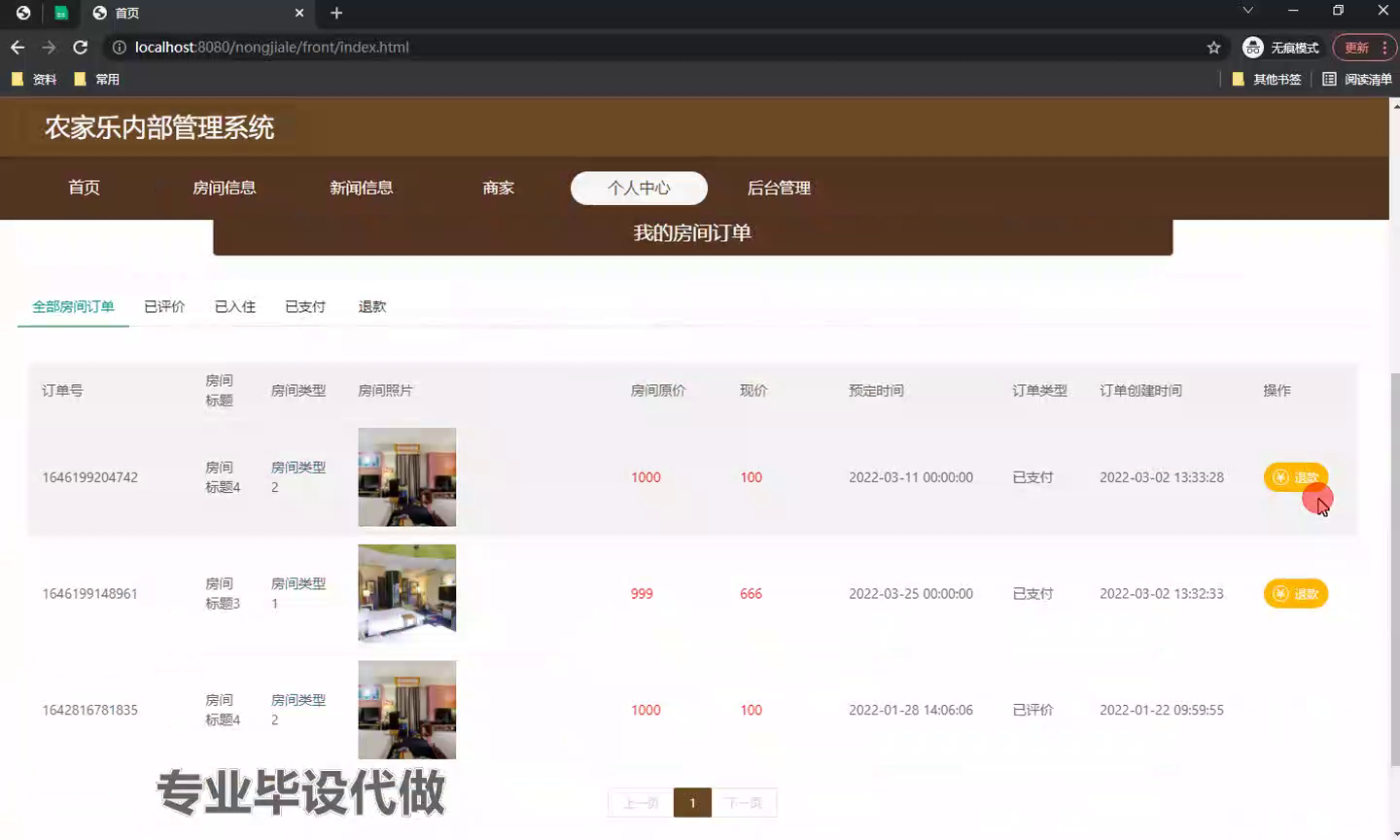This screenshot has height=840, width=1400.
Task: Click 退款 button for order 1646199148961
Action: click(x=1295, y=593)
